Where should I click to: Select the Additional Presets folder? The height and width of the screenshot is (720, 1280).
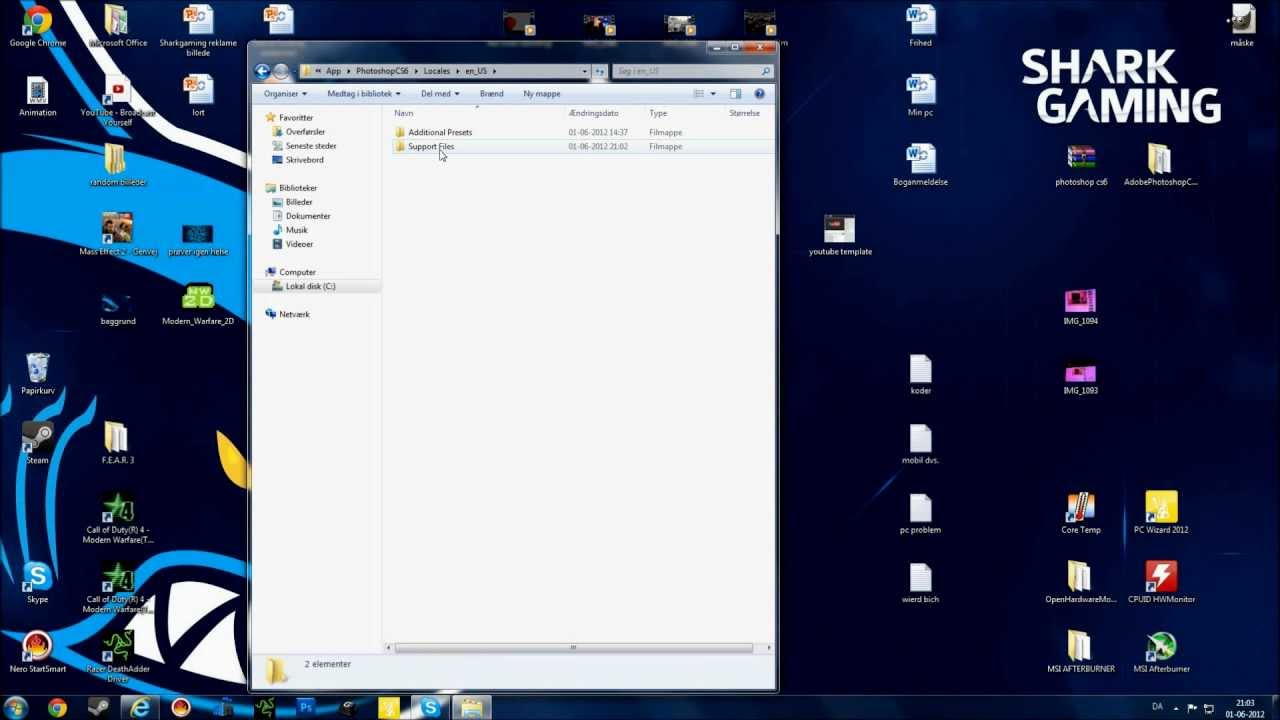tap(439, 132)
